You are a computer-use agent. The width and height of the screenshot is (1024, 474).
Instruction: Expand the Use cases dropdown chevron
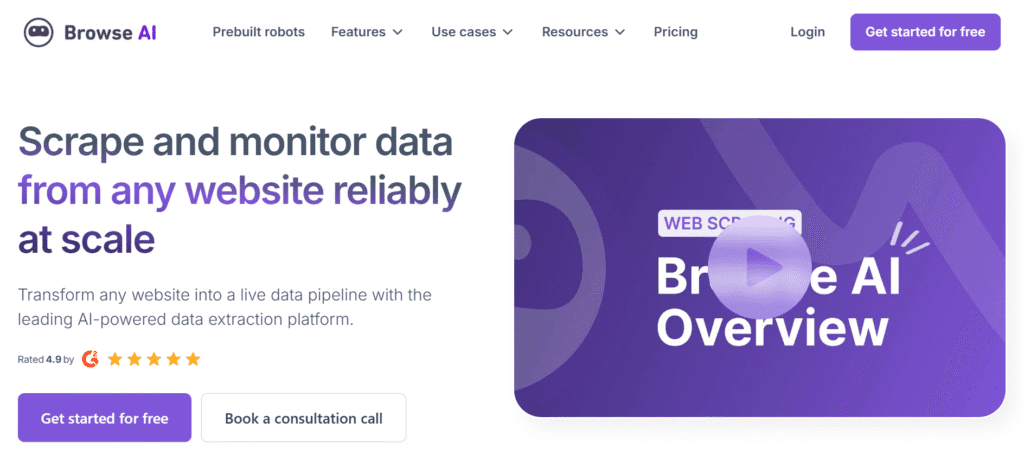click(508, 32)
